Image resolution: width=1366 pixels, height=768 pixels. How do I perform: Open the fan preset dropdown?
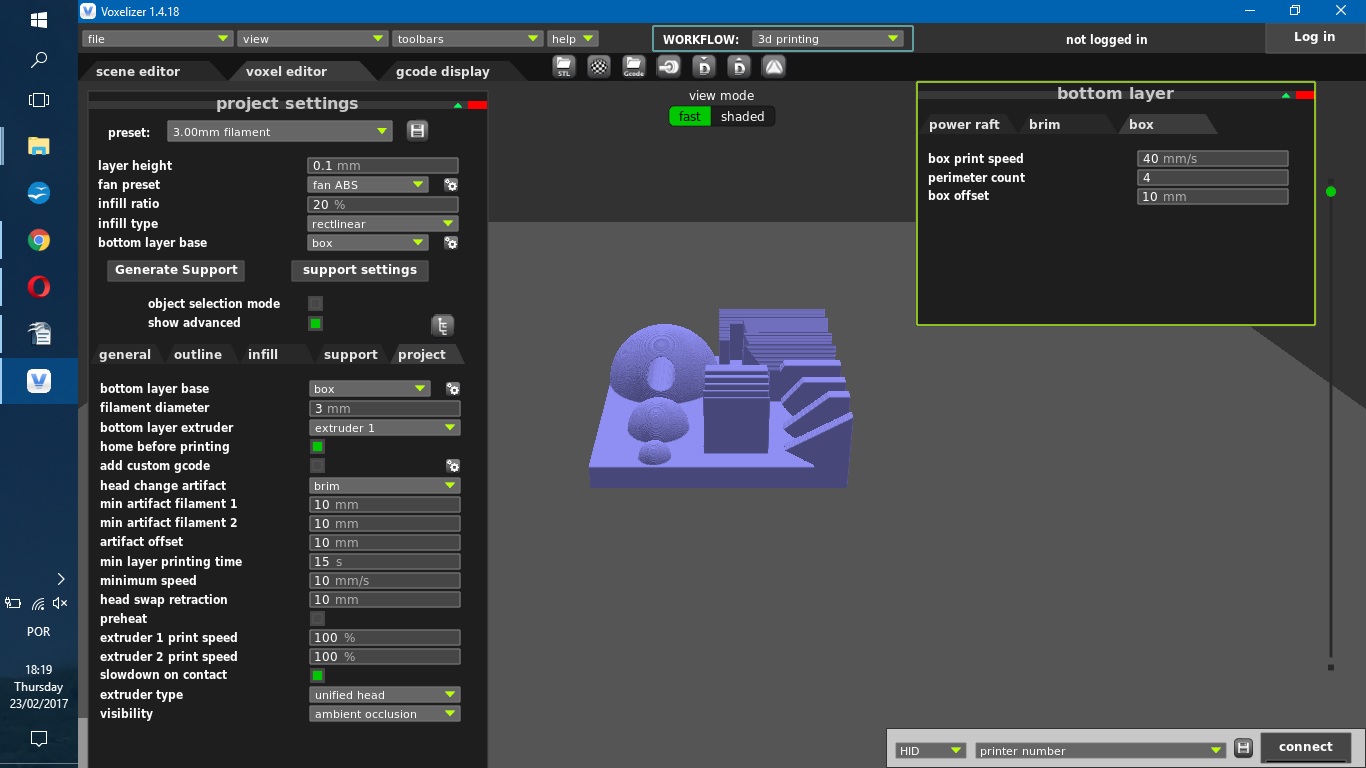click(368, 185)
